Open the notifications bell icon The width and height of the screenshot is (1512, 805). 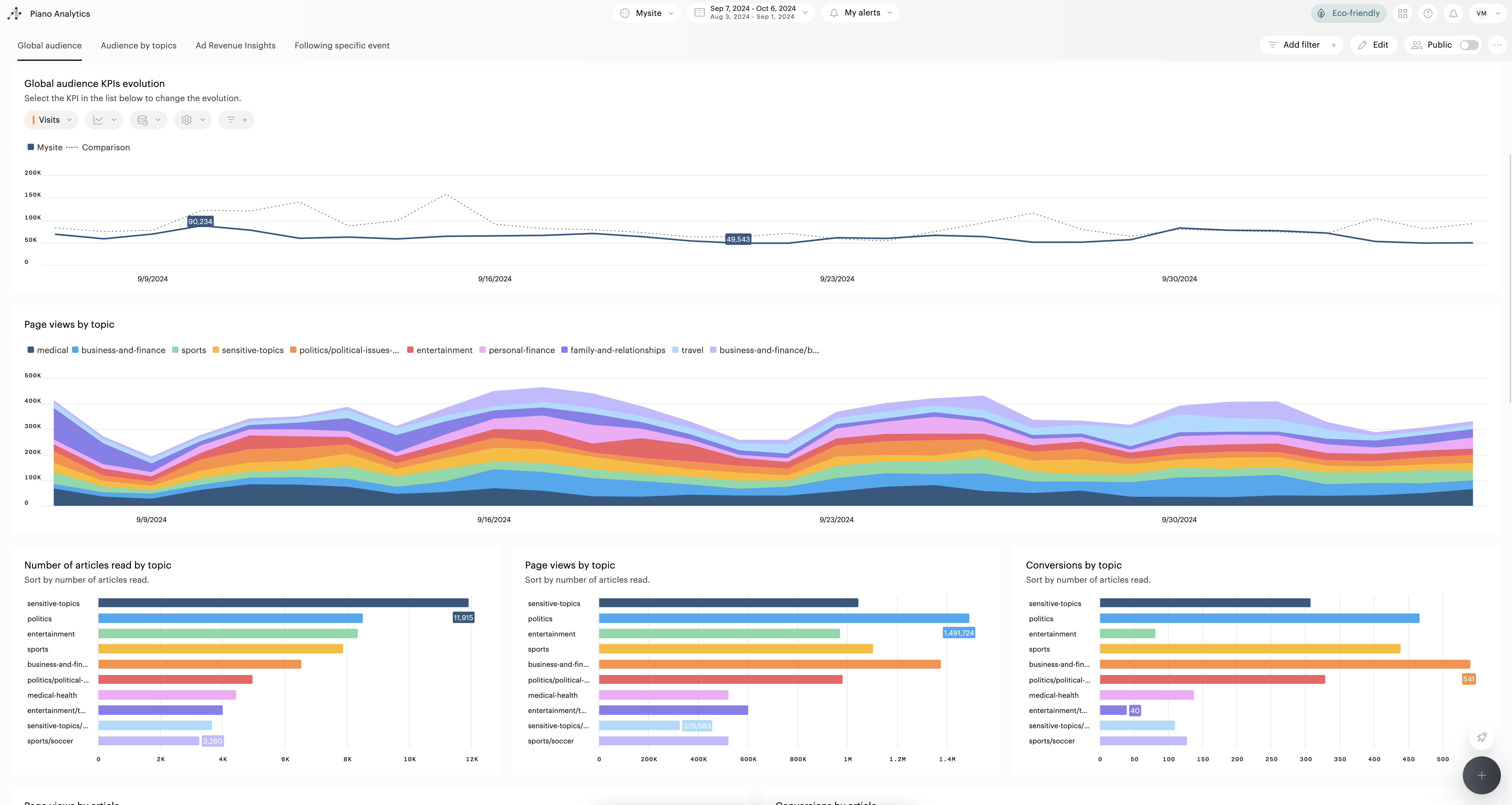tap(1453, 13)
